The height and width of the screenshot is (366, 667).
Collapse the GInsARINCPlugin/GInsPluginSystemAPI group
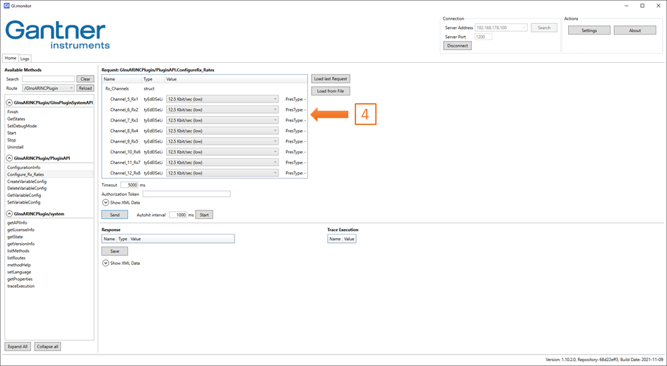(x=9, y=103)
